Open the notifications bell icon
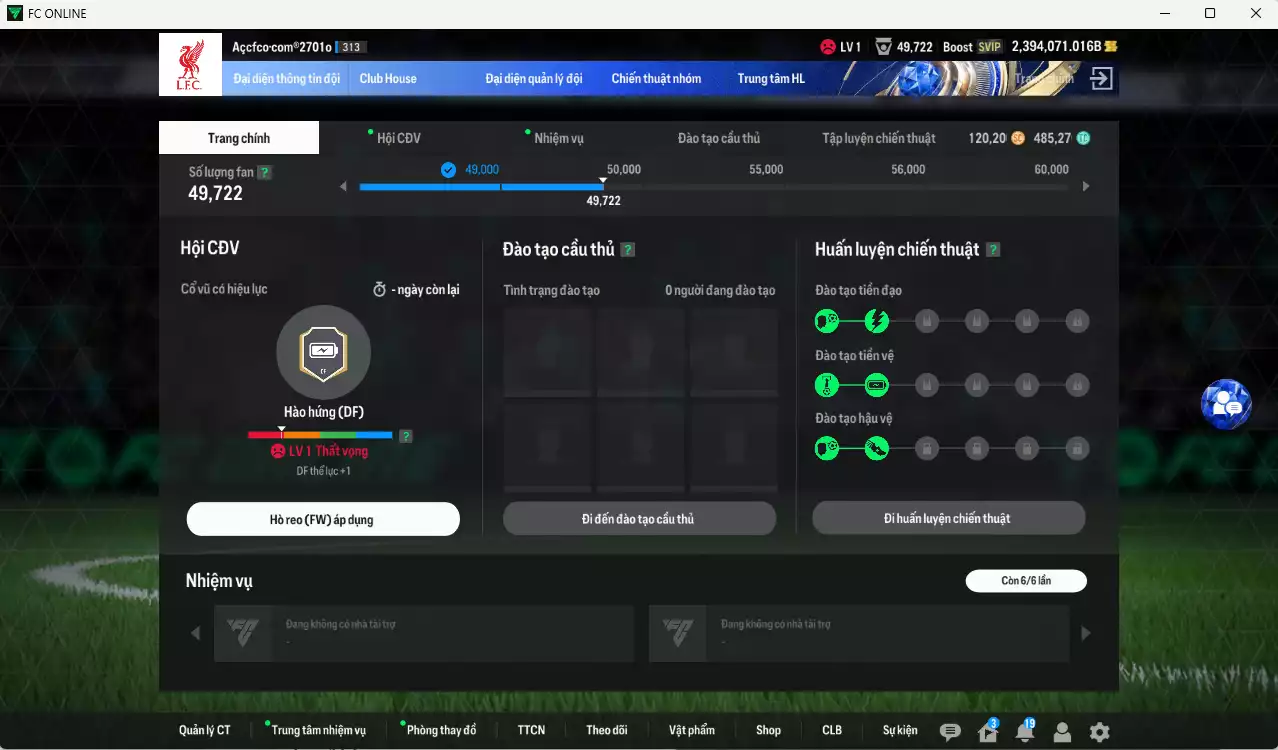The image size is (1278, 750). tap(1025, 732)
